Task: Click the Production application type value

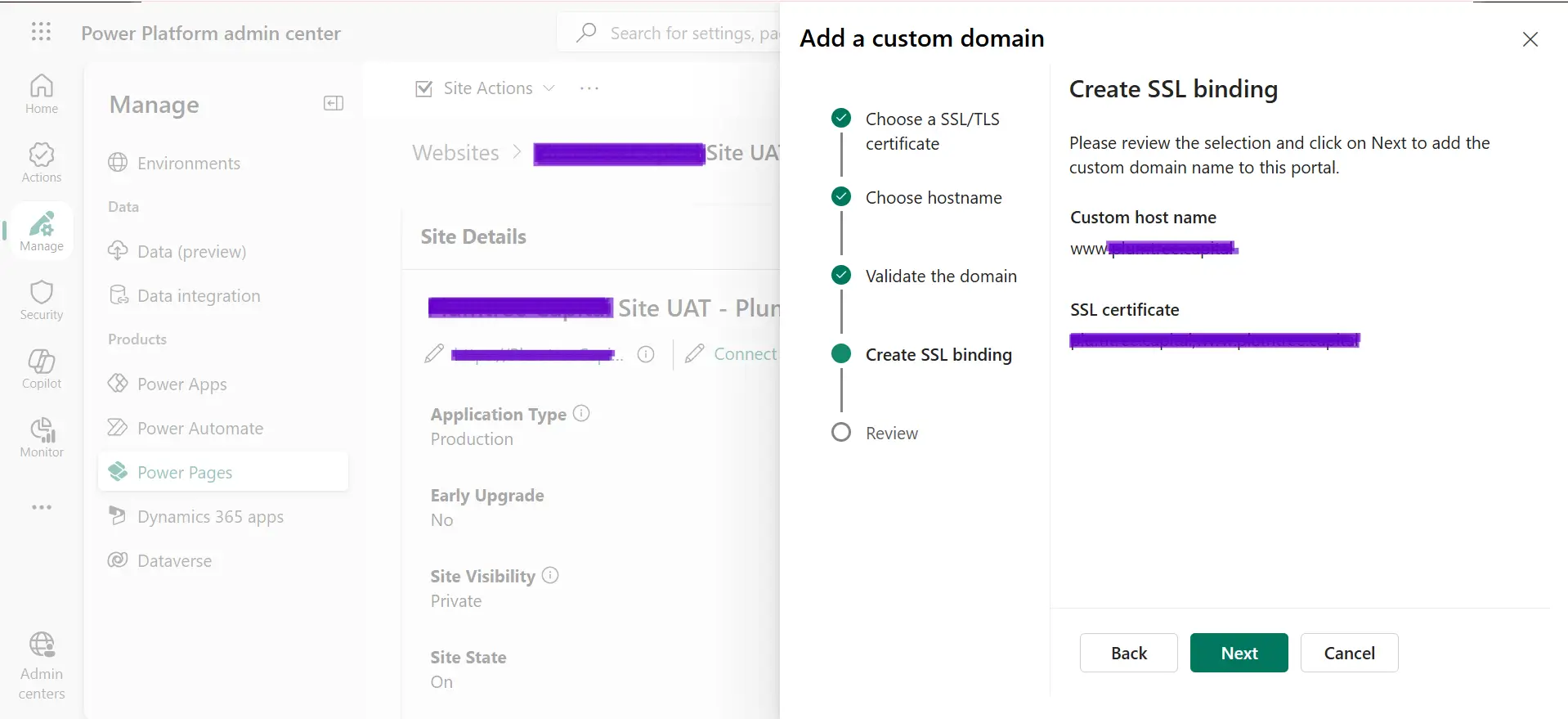Action: pyautogui.click(x=472, y=439)
